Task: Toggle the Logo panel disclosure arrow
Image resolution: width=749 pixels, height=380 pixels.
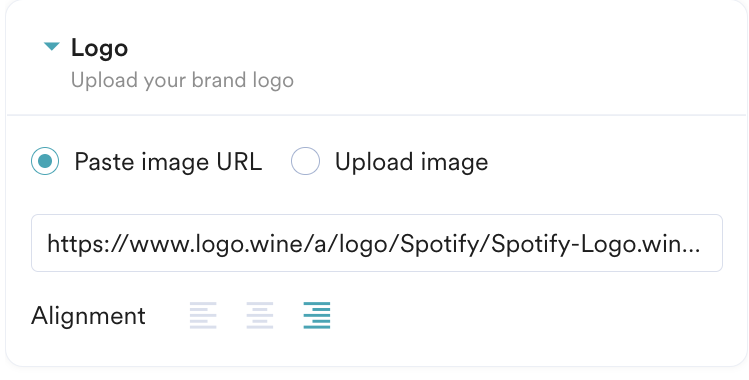Action: tap(52, 46)
